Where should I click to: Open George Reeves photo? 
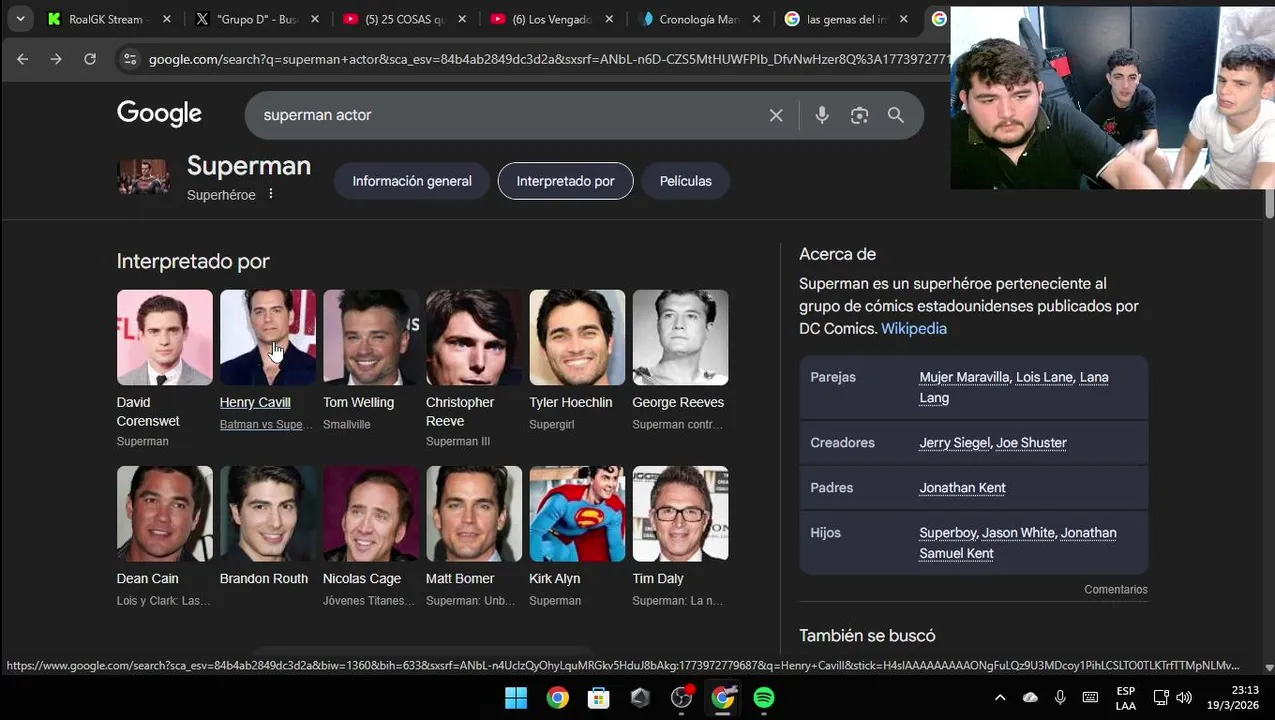pos(680,337)
